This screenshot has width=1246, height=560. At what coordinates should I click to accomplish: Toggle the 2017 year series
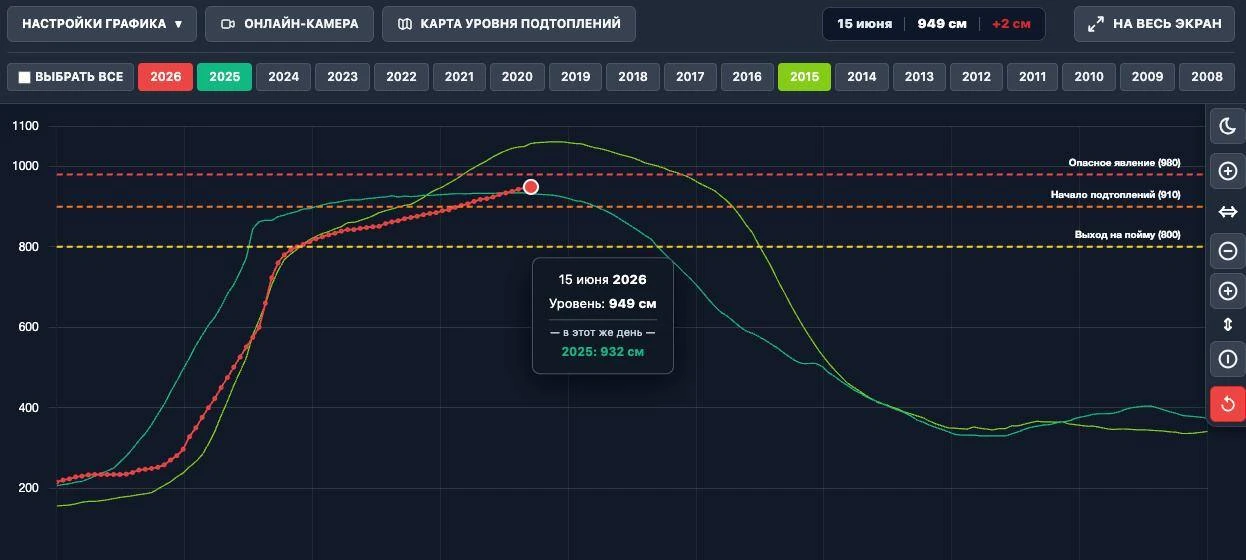pyautogui.click(x=690, y=77)
